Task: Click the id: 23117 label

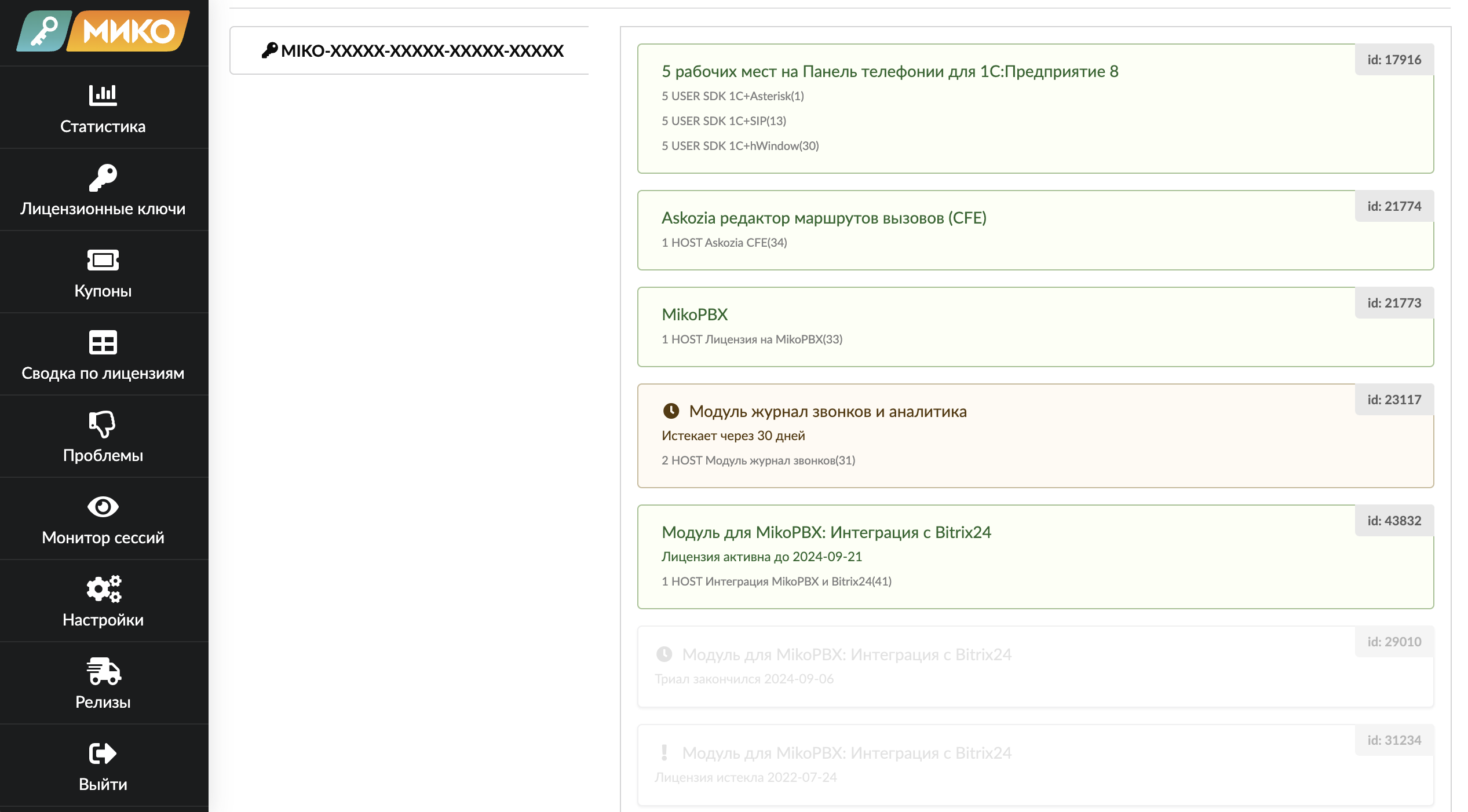Action: pyautogui.click(x=1394, y=400)
